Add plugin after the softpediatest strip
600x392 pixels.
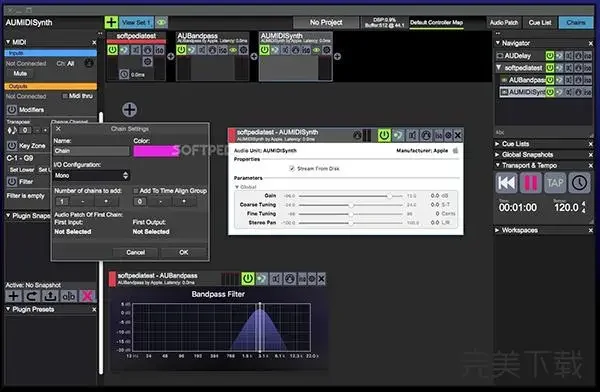point(171,56)
